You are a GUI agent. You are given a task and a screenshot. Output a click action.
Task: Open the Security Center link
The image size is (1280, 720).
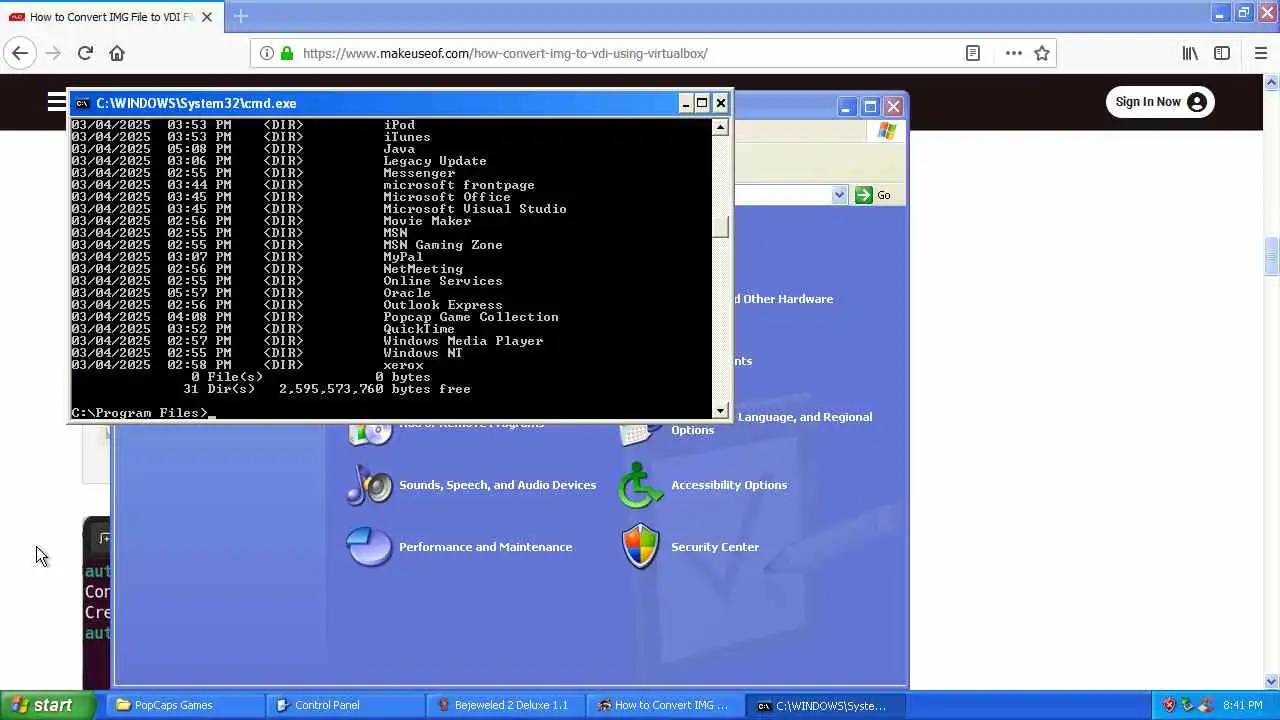[715, 547]
